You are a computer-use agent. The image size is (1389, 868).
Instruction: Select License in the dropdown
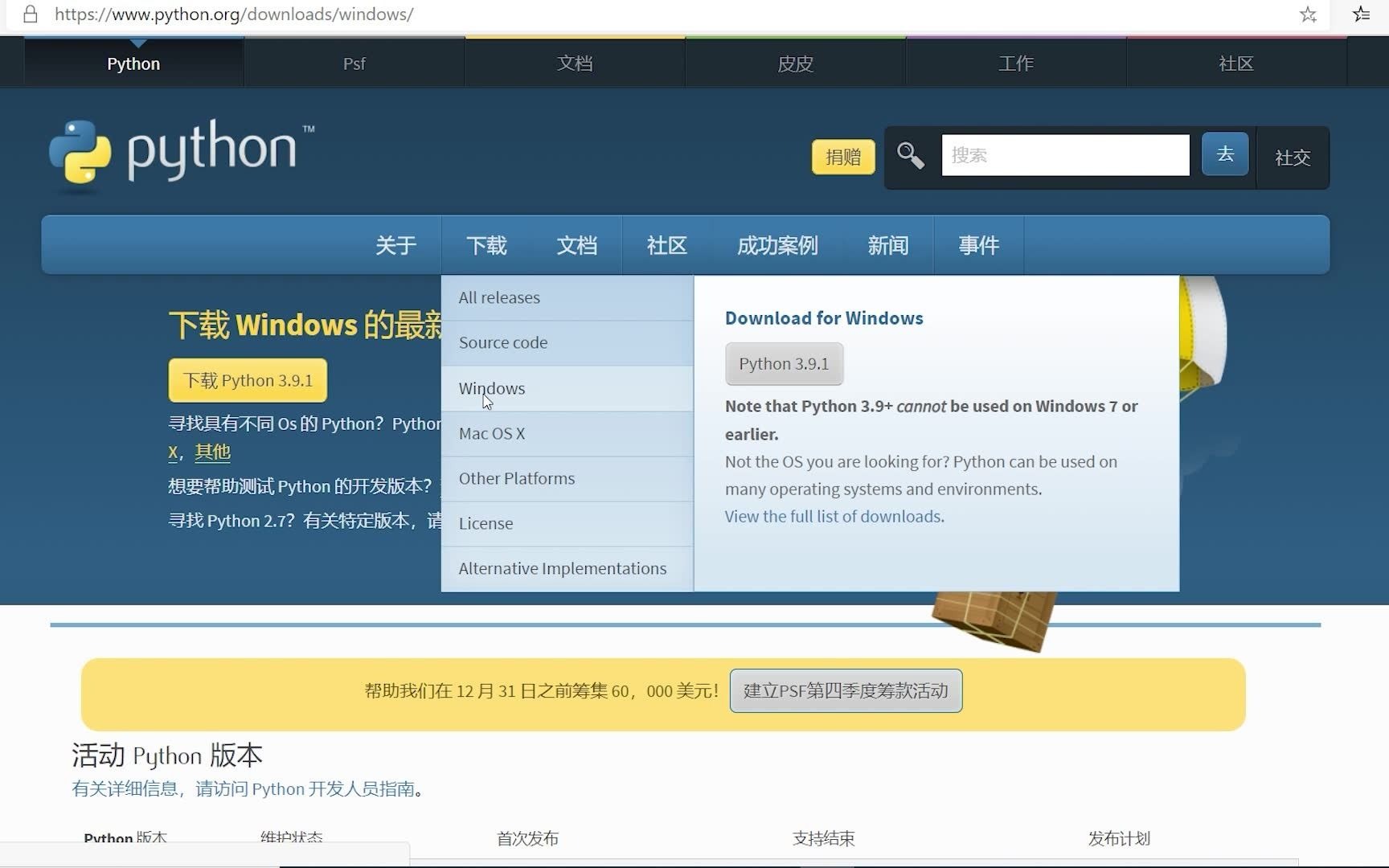567,523
